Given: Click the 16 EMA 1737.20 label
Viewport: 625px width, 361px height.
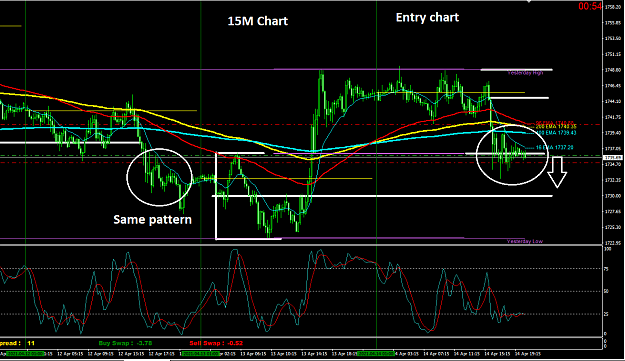Looking at the screenshot, I should (x=554, y=147).
